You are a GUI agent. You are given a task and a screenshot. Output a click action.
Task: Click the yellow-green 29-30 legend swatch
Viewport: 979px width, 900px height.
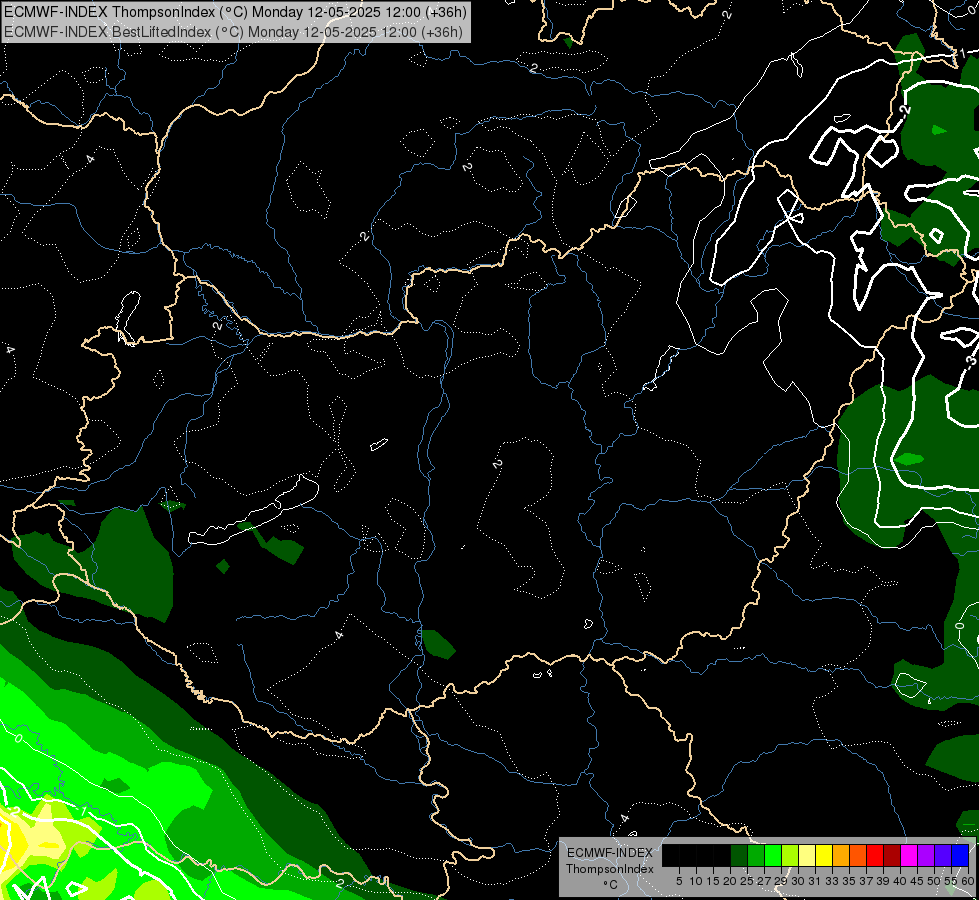point(790,855)
